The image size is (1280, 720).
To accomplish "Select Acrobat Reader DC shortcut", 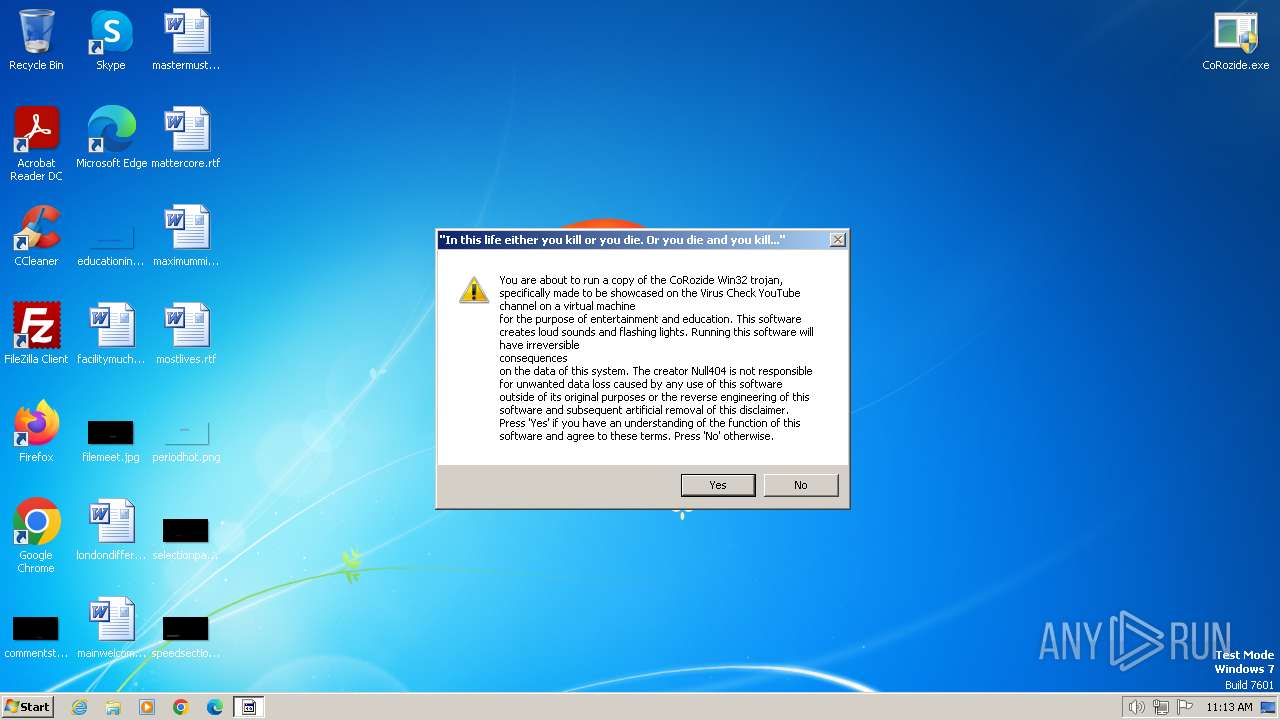I will tap(36, 143).
